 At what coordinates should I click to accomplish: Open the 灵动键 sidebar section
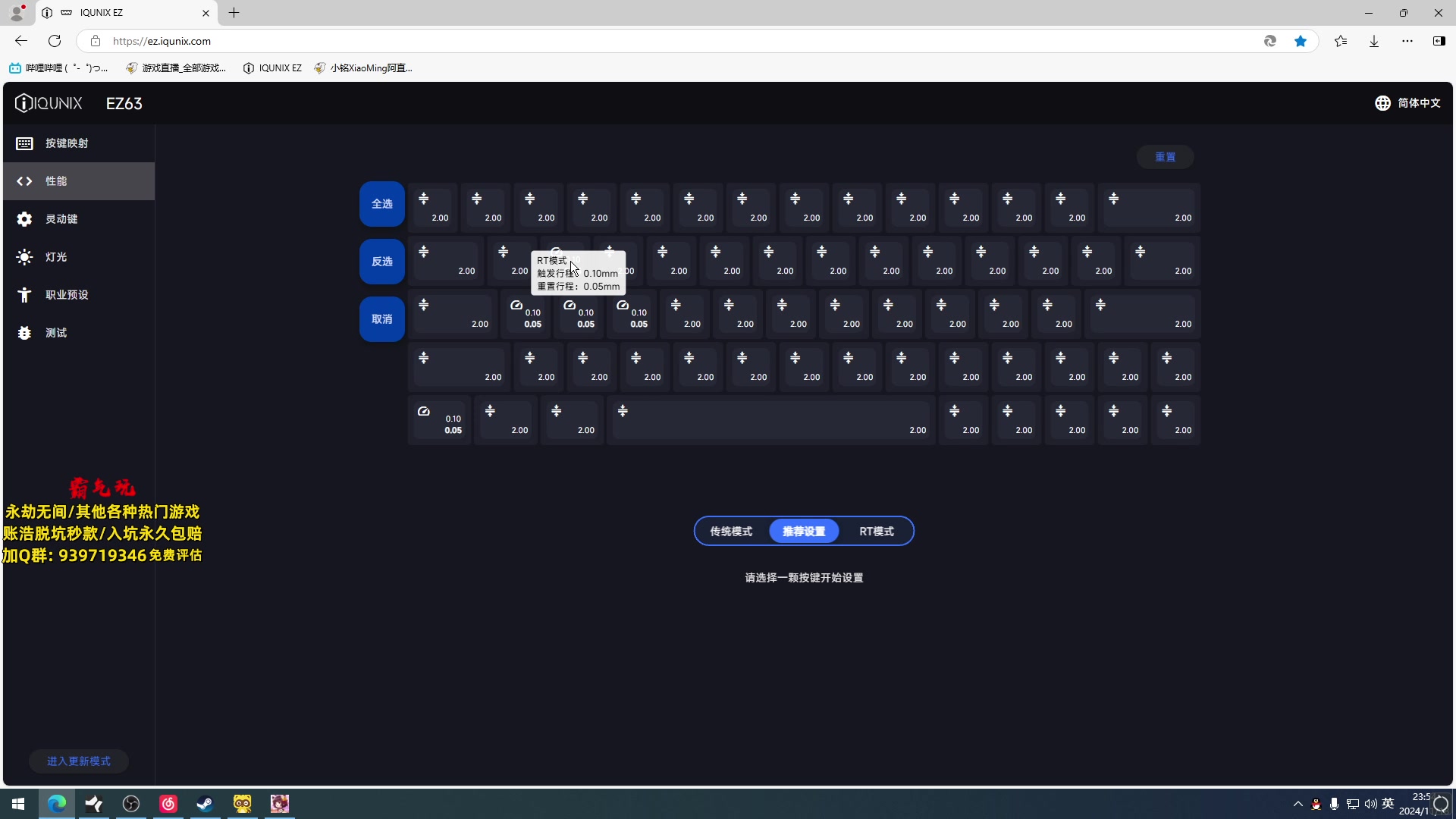click(79, 219)
